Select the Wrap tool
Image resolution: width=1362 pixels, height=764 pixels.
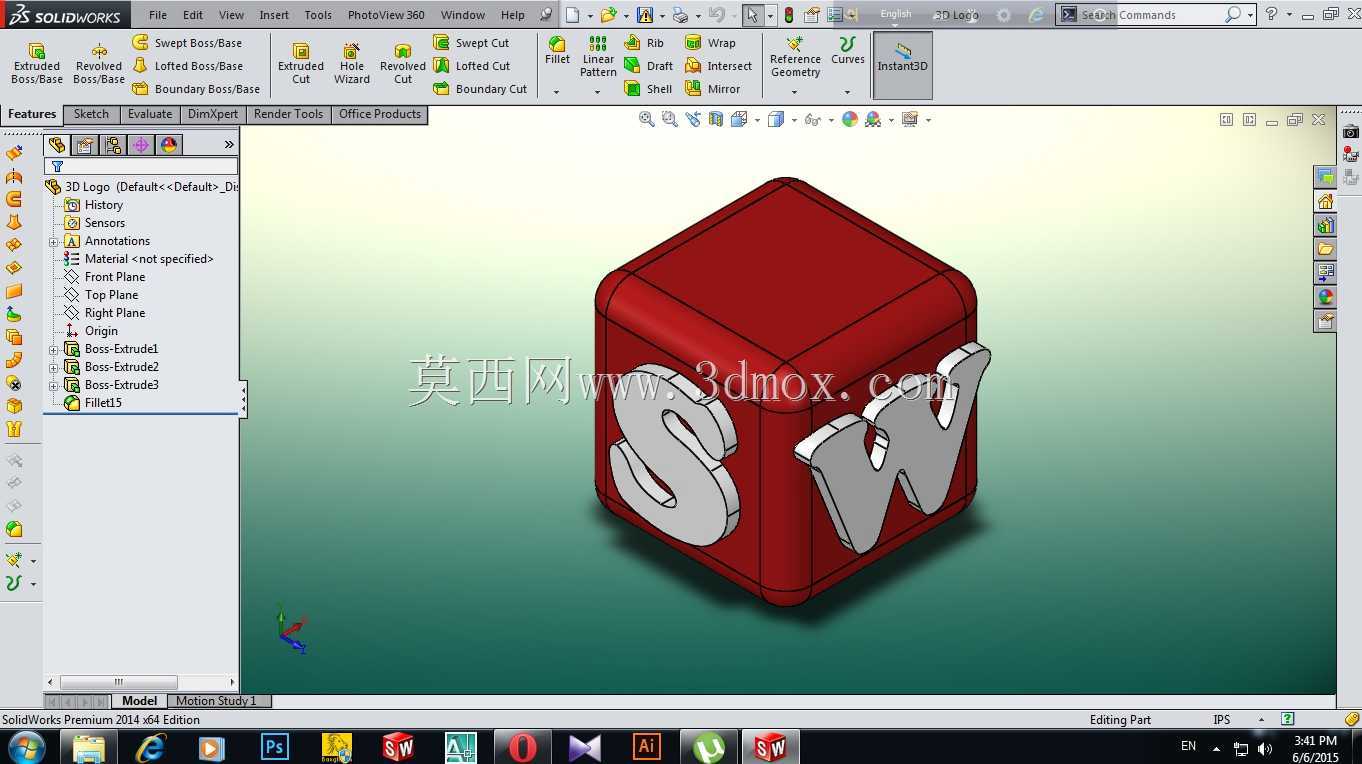pyautogui.click(x=710, y=43)
